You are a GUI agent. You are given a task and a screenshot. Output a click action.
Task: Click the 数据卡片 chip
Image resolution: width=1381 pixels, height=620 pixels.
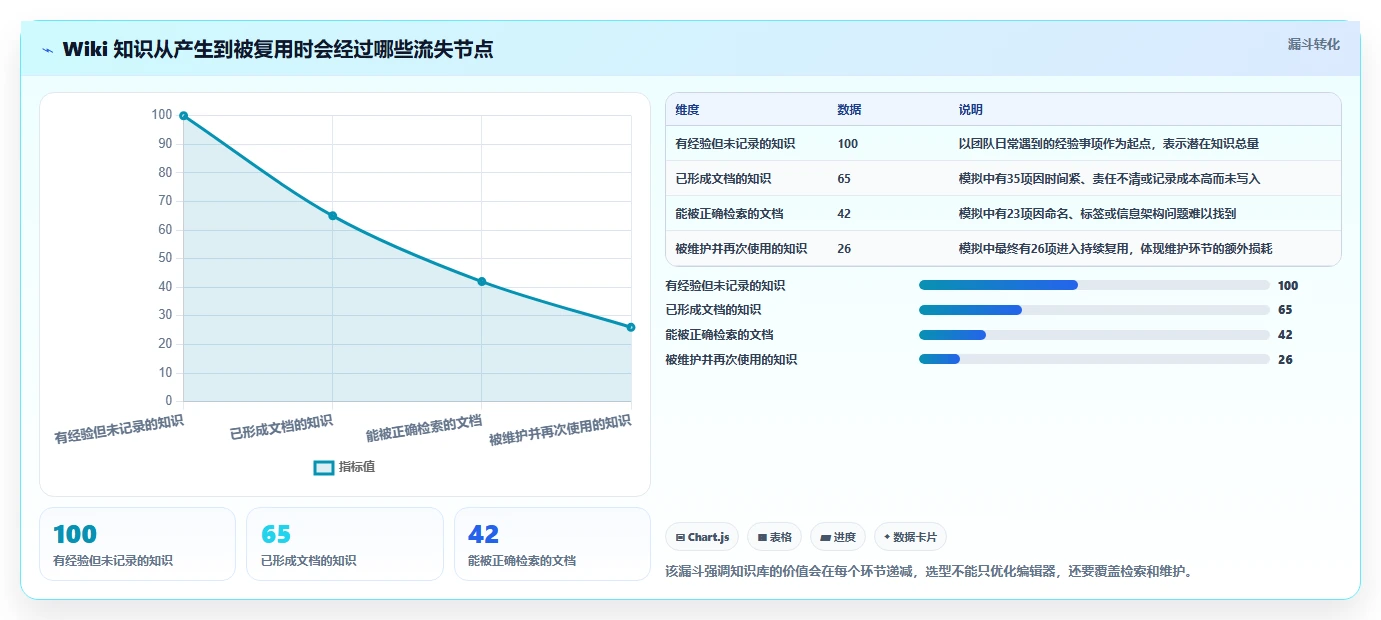coord(910,537)
